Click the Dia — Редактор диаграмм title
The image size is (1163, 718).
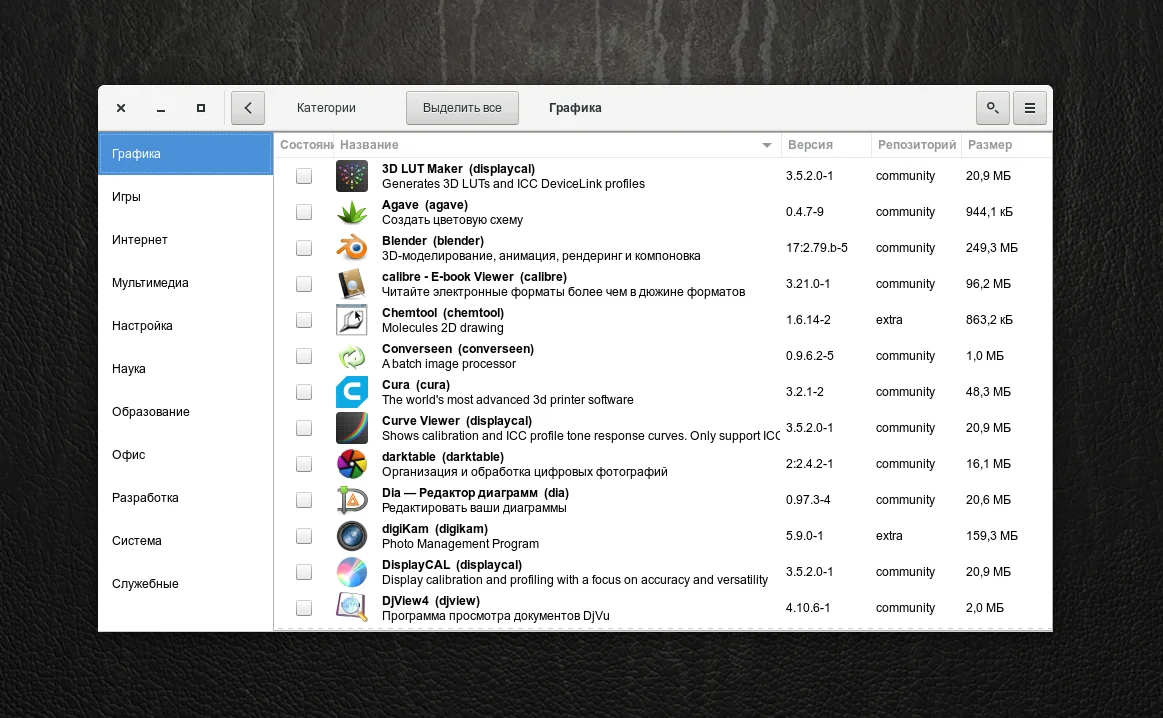[475, 493]
